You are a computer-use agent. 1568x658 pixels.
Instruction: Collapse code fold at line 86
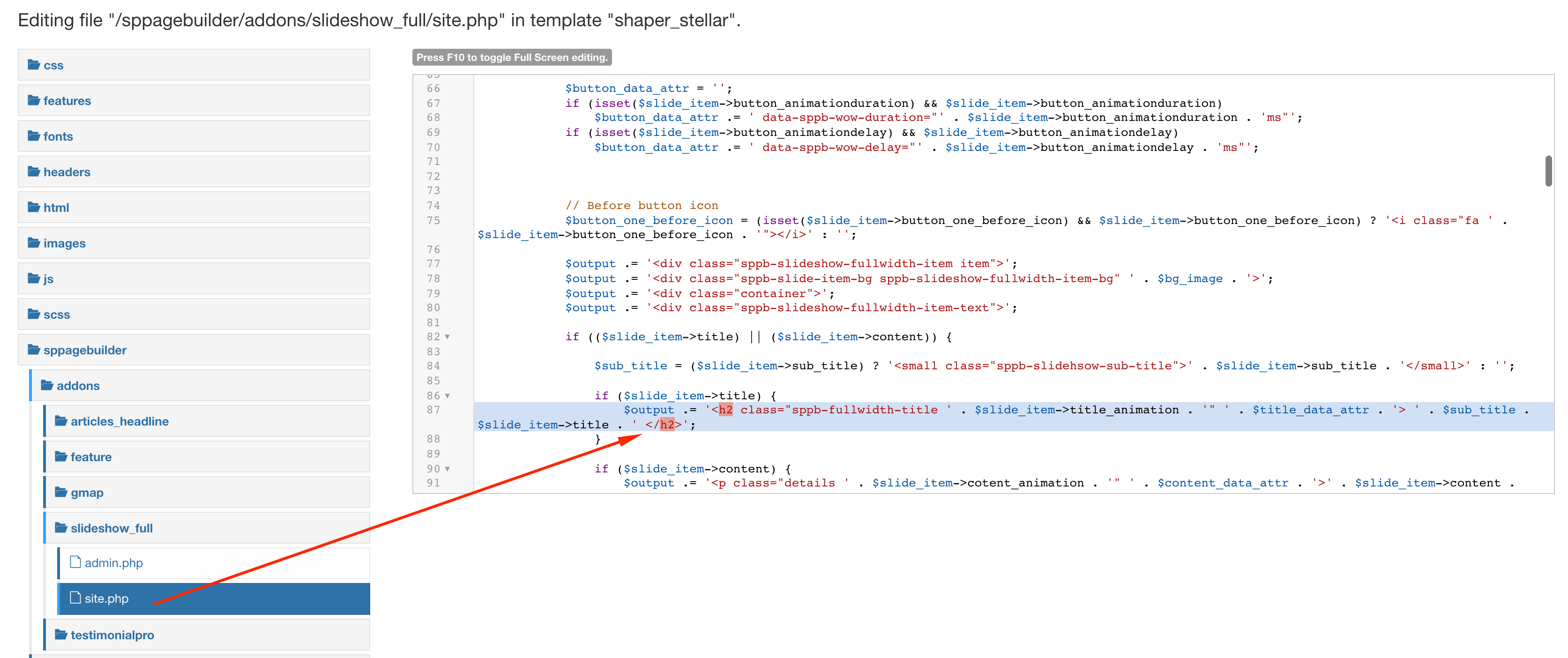coord(448,396)
